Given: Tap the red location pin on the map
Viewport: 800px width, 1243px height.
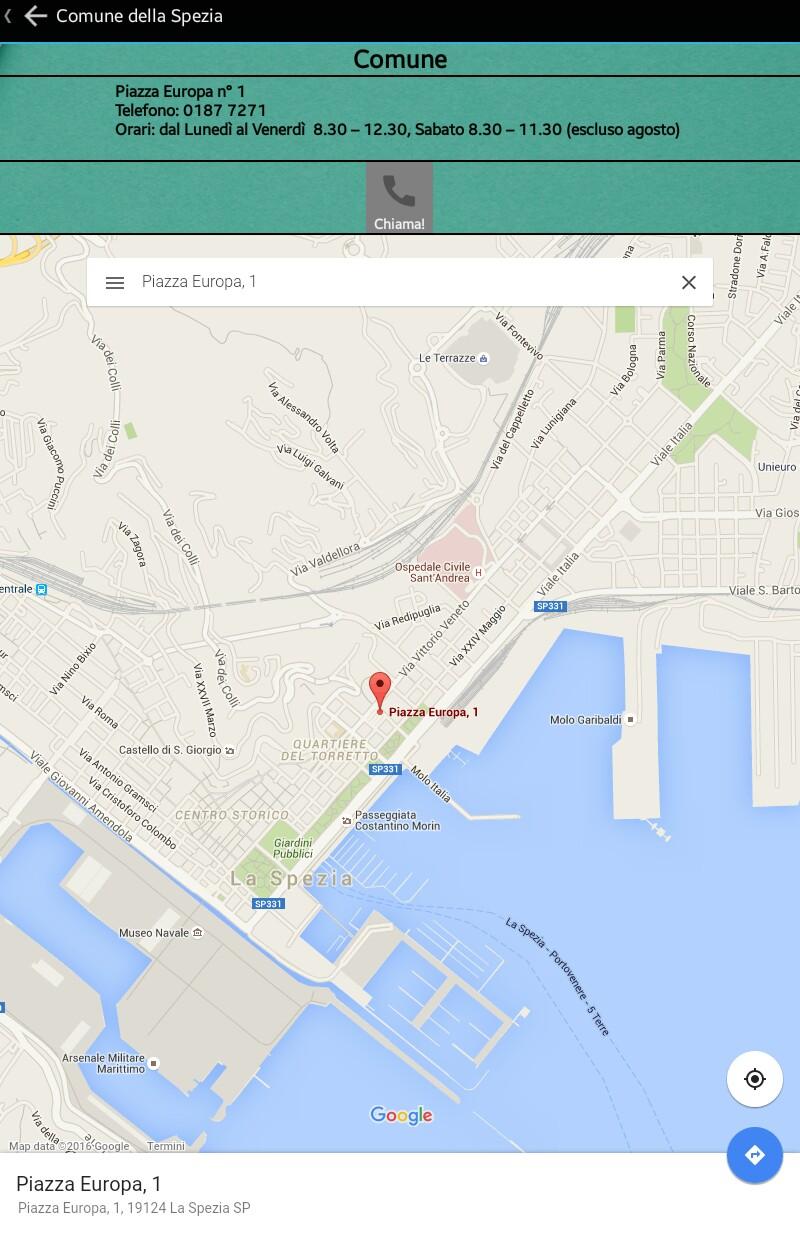Looking at the screenshot, I should pyautogui.click(x=379, y=692).
